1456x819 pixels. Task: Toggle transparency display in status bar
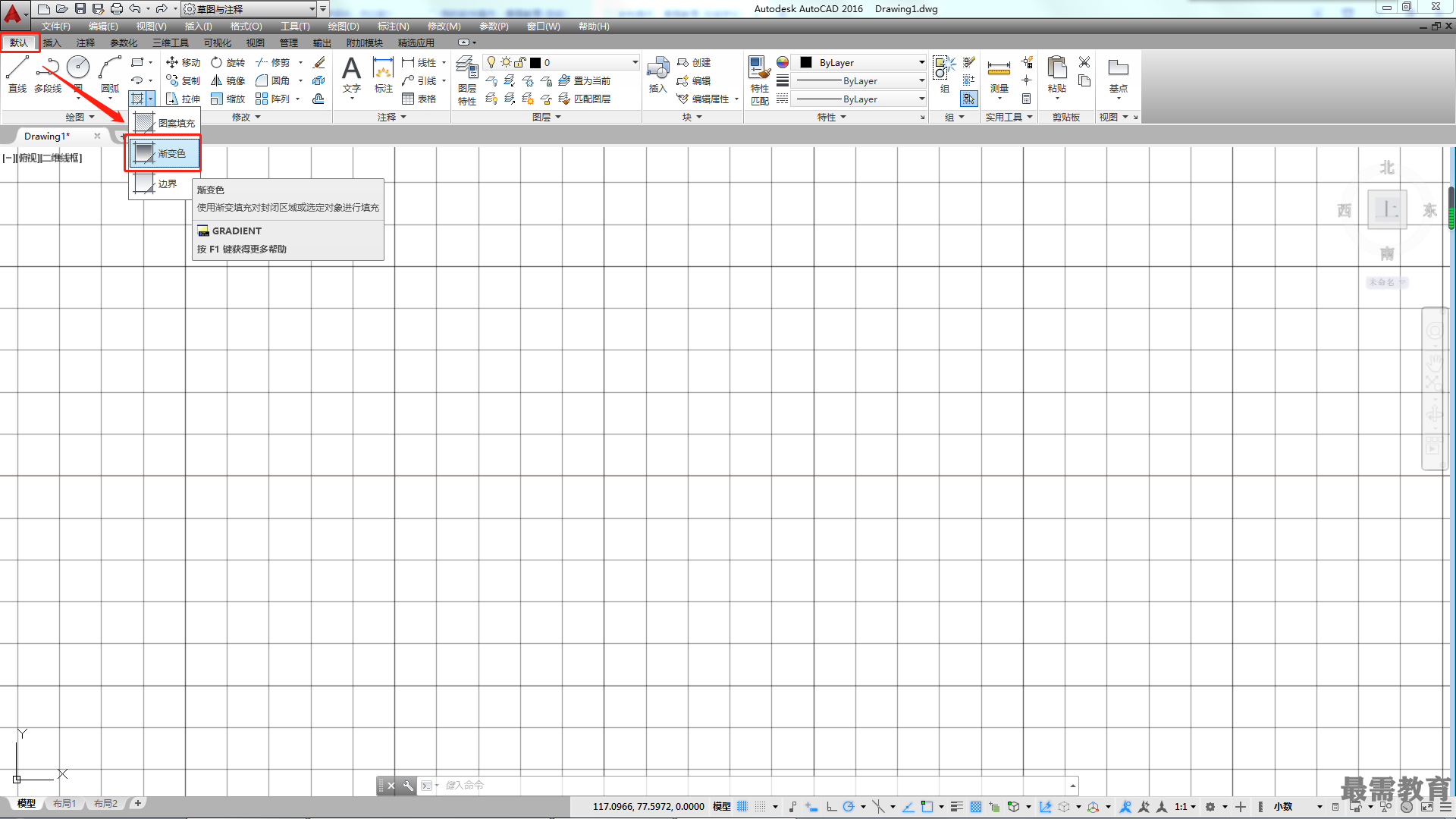[x=976, y=807]
